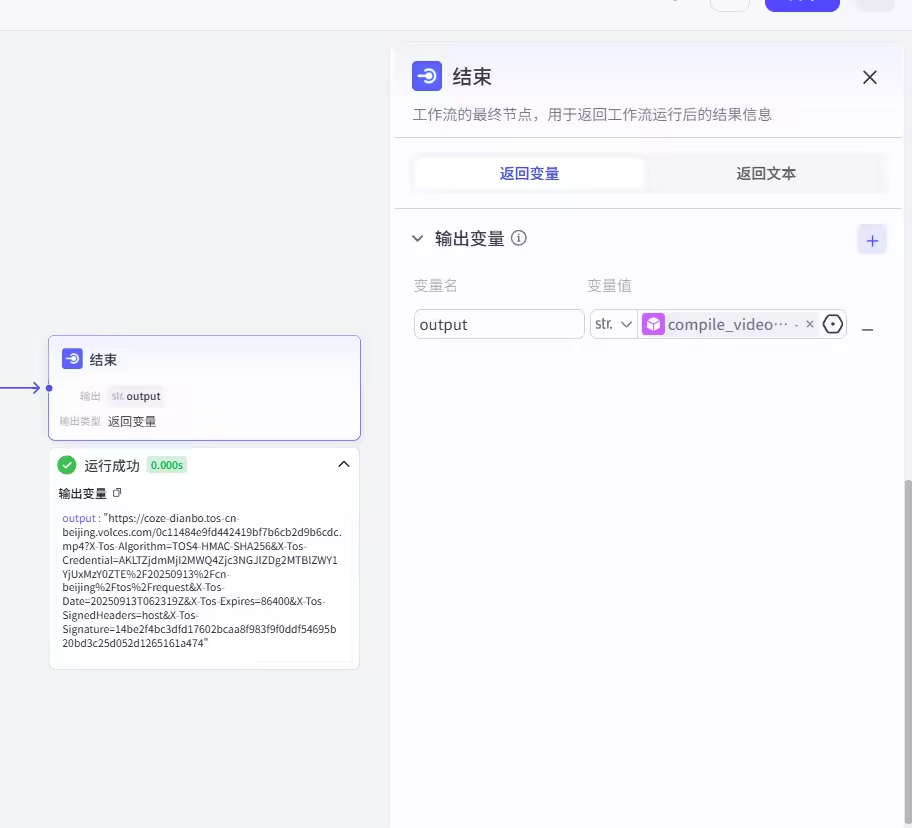Delete the output variable row with minus

(867, 329)
